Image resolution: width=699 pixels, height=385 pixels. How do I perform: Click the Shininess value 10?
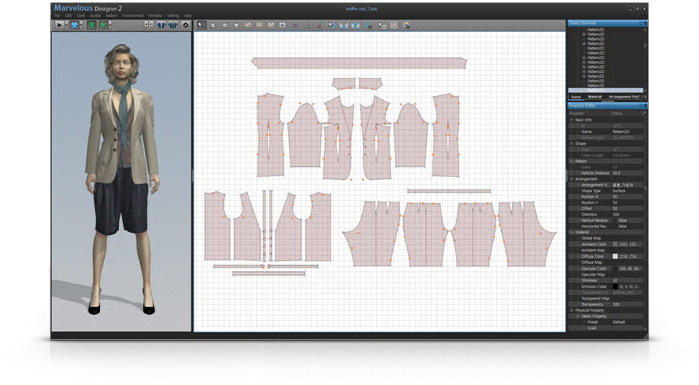point(627,280)
